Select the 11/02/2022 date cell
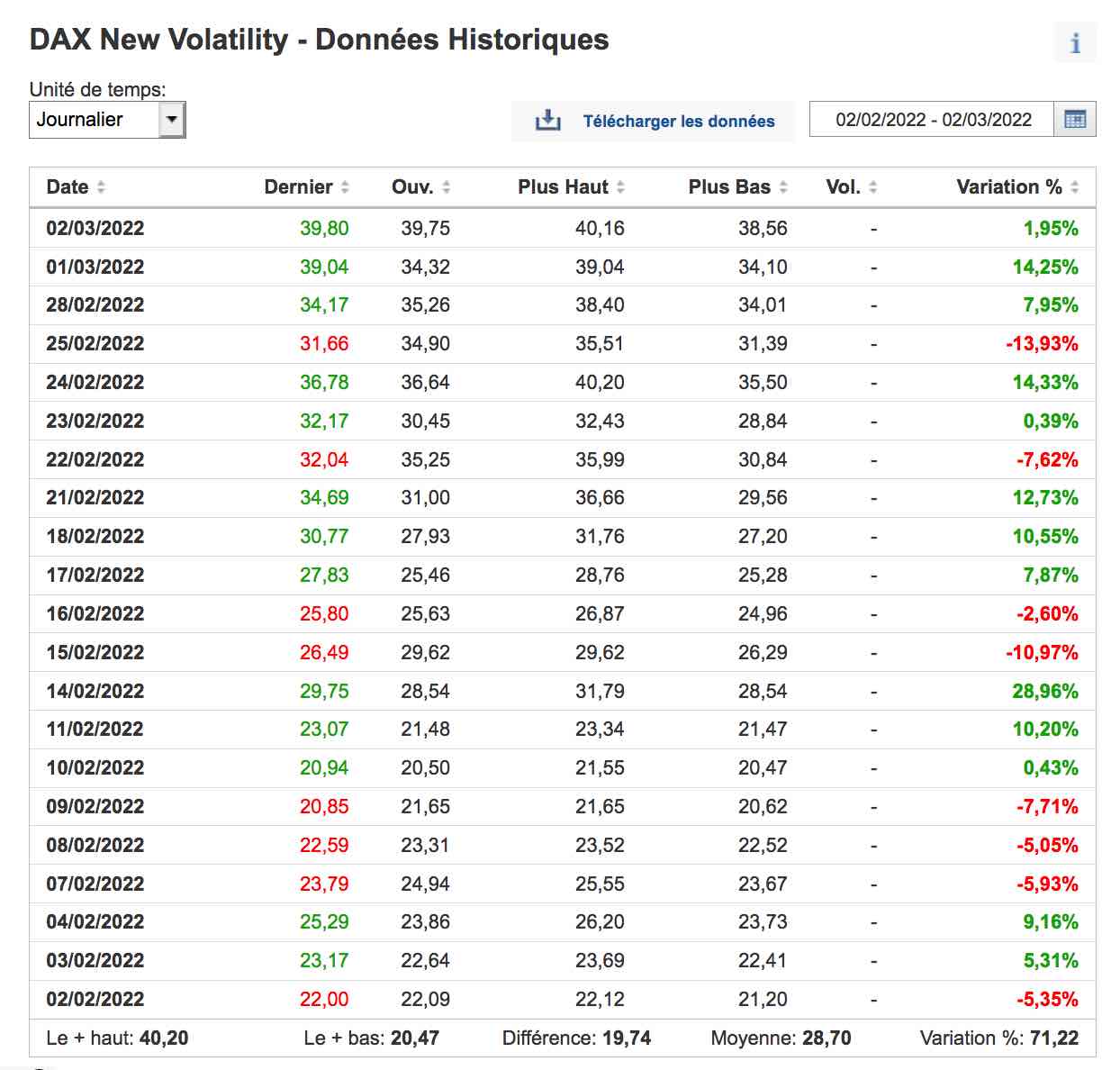 95,730
